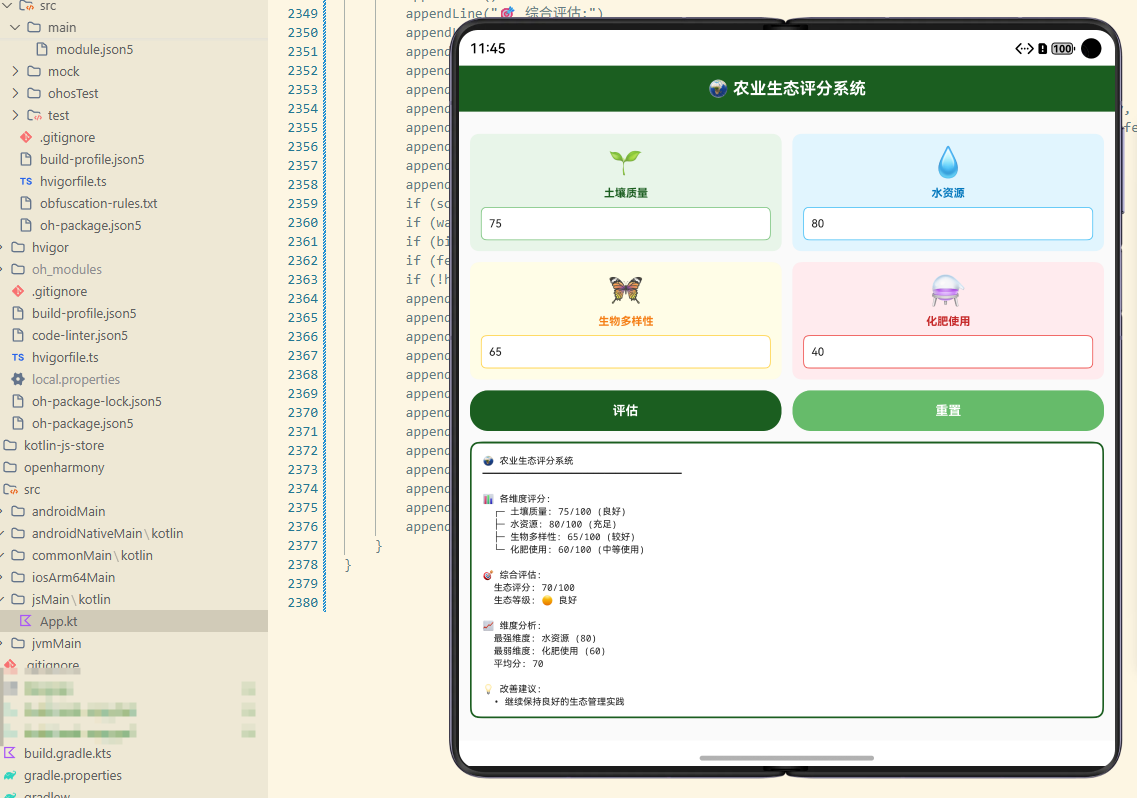Click the hvigor folder icon

coord(18,247)
